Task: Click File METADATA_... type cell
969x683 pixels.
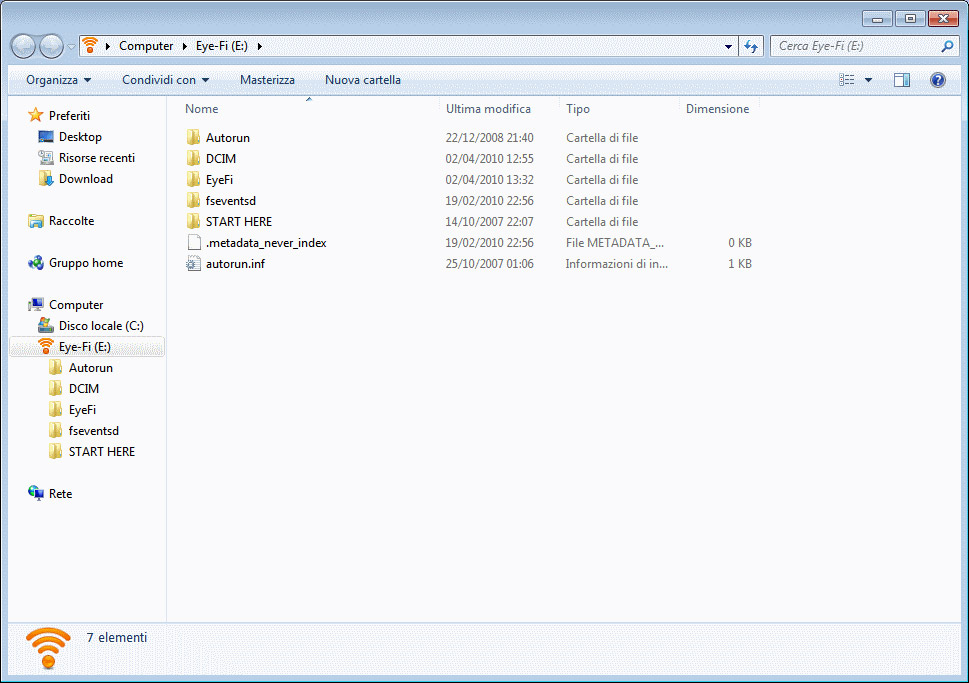Action: pos(614,243)
